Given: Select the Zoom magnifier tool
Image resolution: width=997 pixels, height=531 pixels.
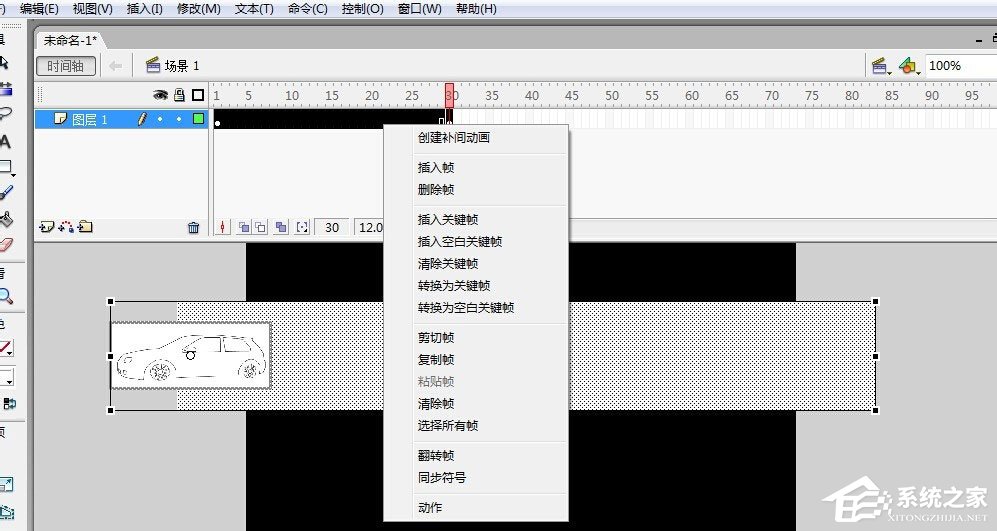Looking at the screenshot, I should (6, 296).
